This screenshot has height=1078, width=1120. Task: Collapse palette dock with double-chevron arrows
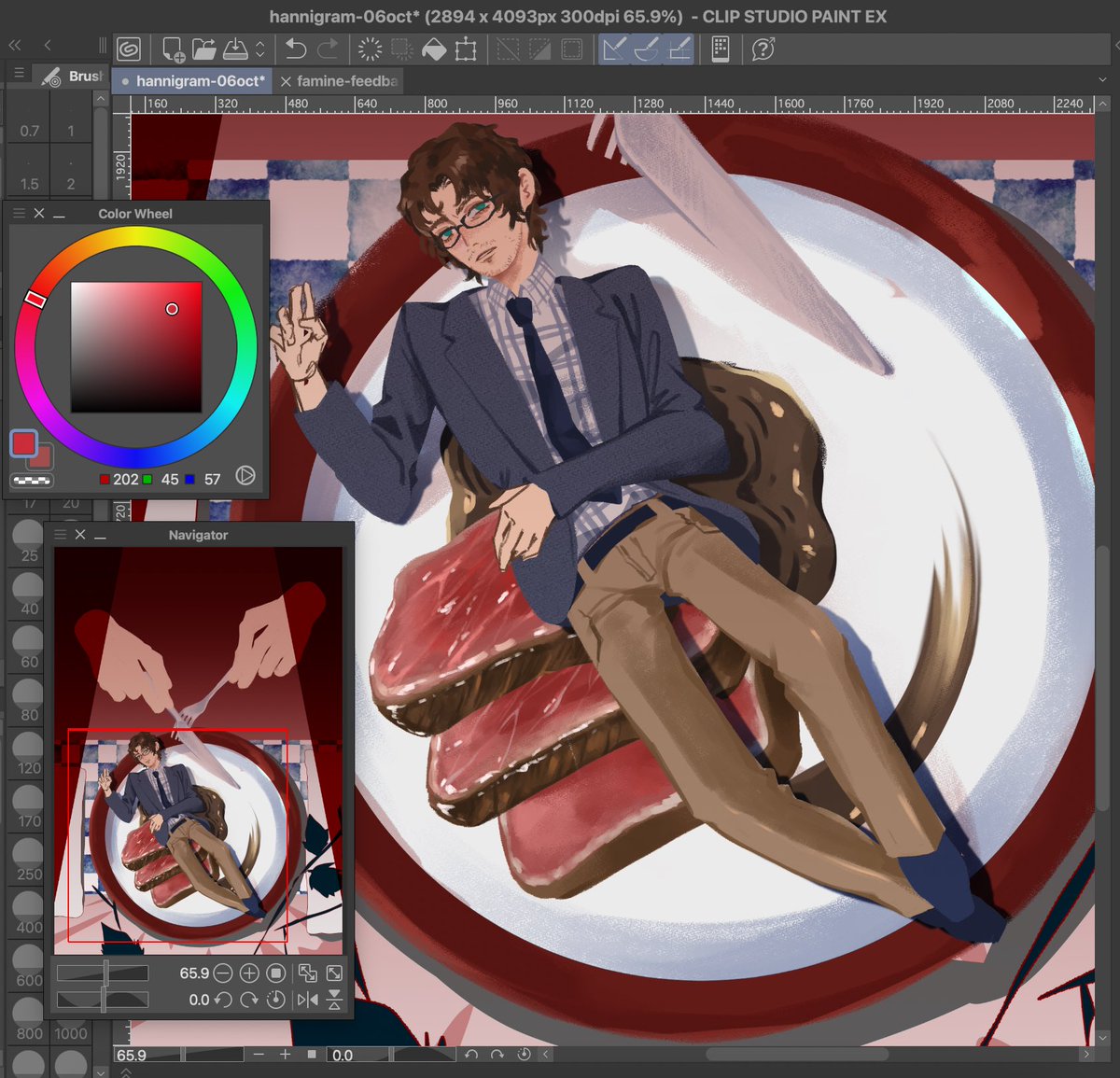15,45
